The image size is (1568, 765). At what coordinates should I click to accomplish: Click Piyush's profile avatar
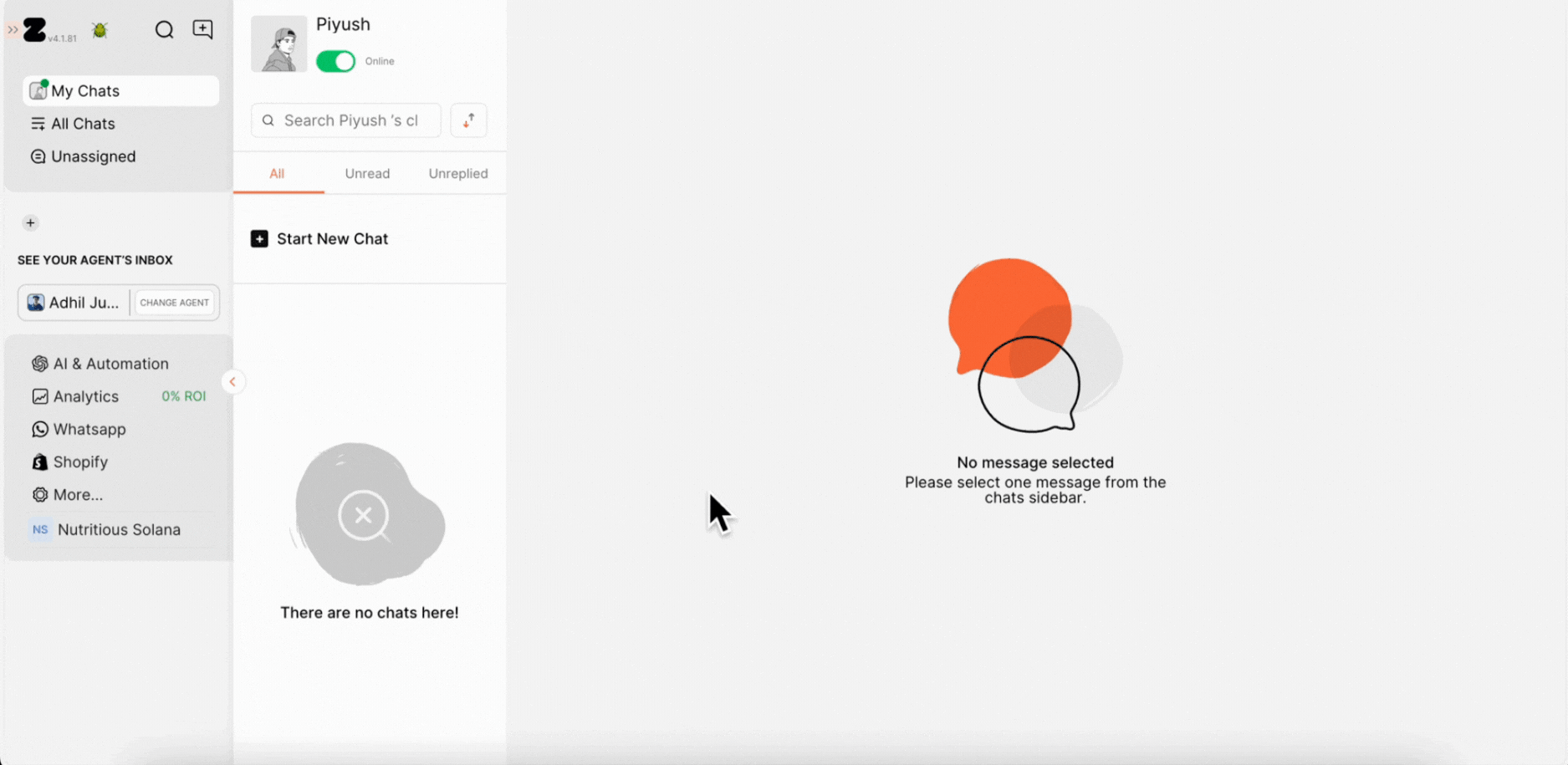279,43
